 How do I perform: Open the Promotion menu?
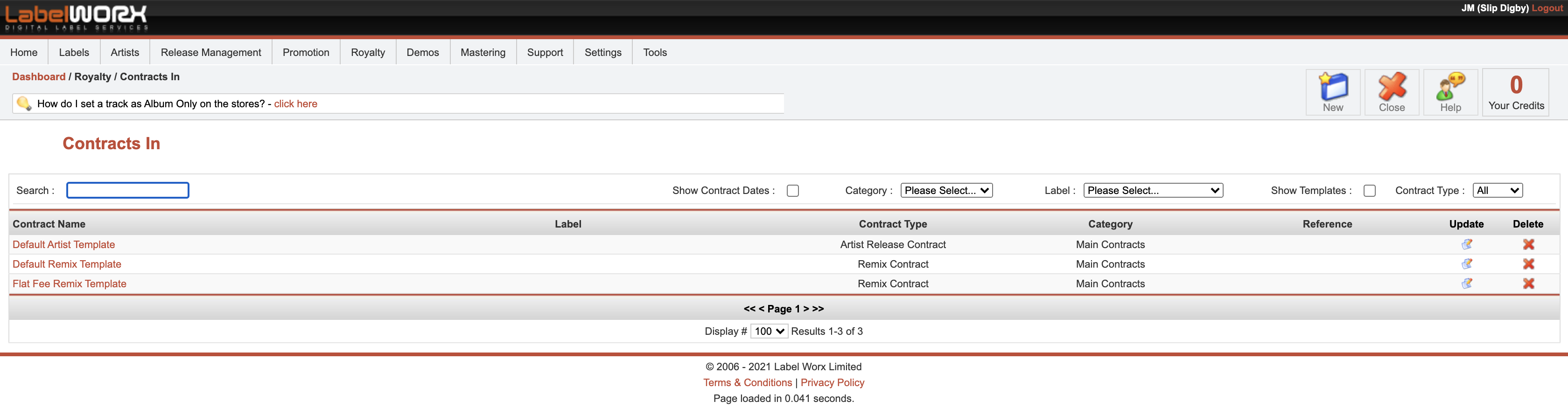pos(306,52)
